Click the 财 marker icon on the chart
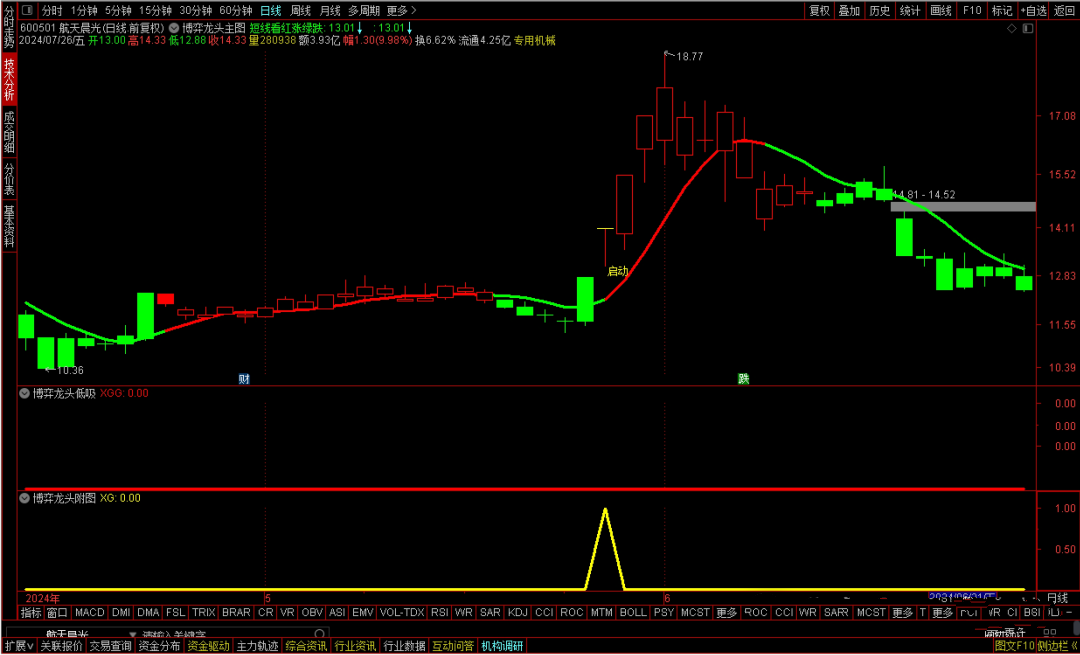The image size is (1080, 655). pyautogui.click(x=243, y=378)
